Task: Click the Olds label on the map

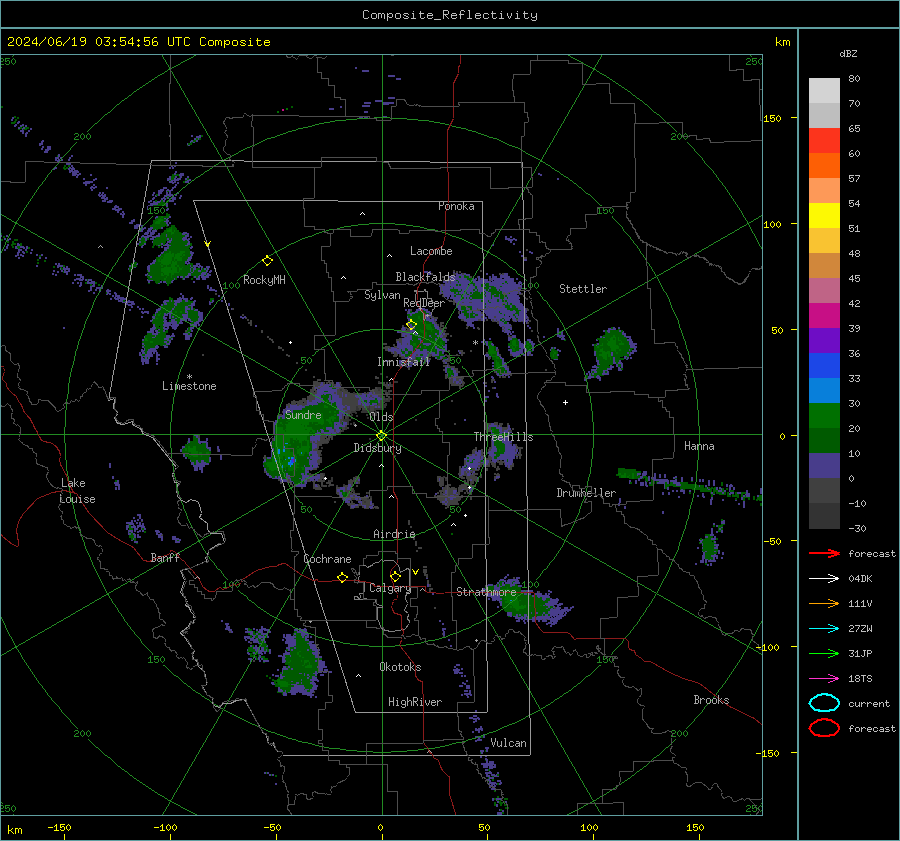Action: (381, 417)
